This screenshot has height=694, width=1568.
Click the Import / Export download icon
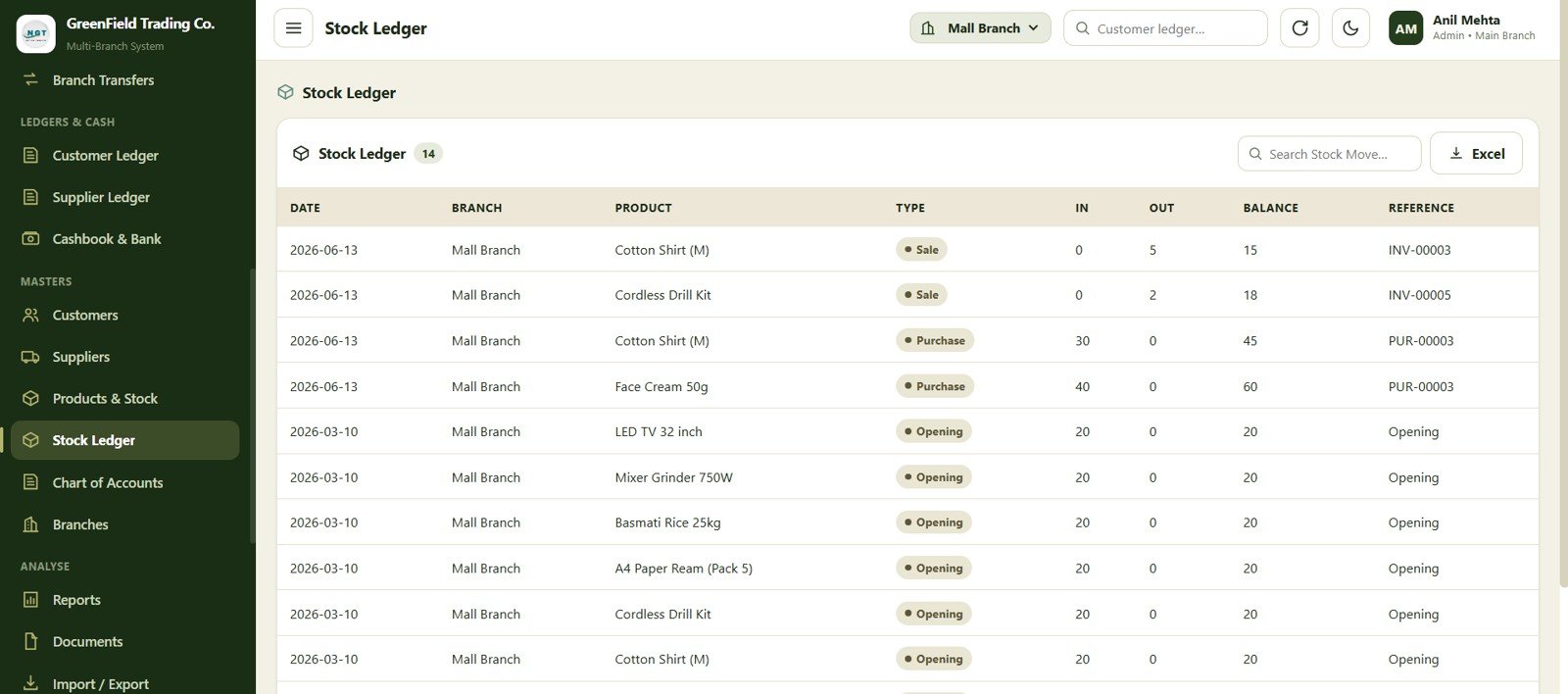[31, 683]
